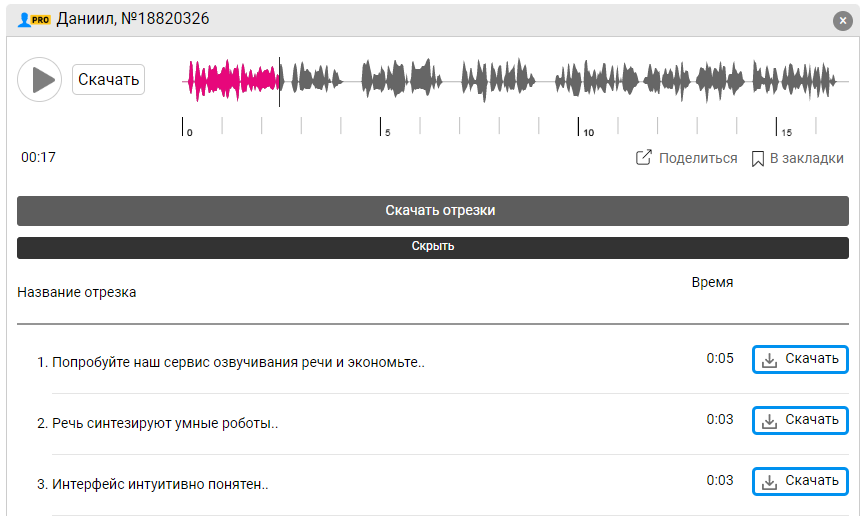Seek to the 5-second timeline mark

381,127
